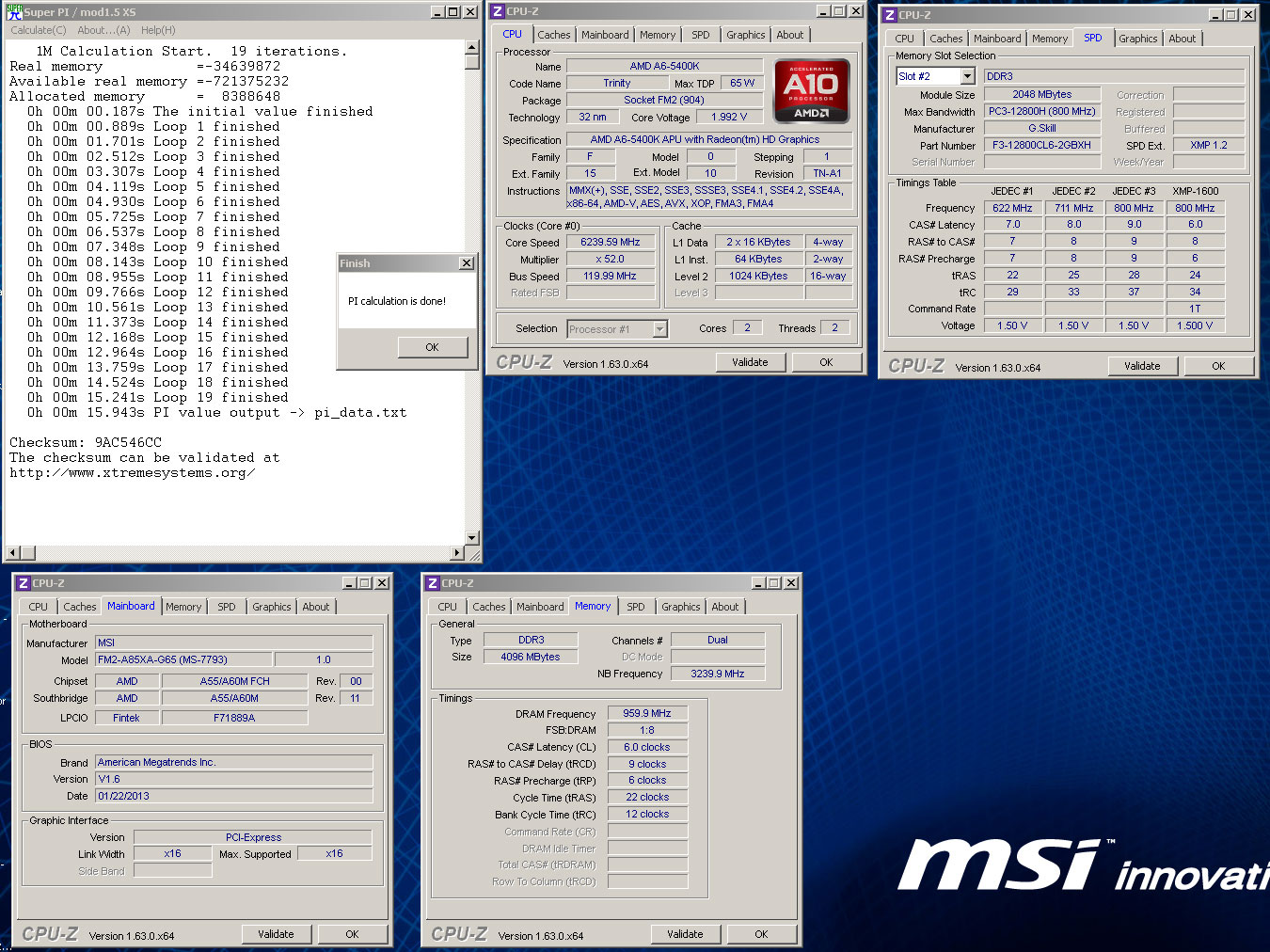Switch to Memory tab in CPU window
The width and height of the screenshot is (1270, 952).
click(658, 35)
